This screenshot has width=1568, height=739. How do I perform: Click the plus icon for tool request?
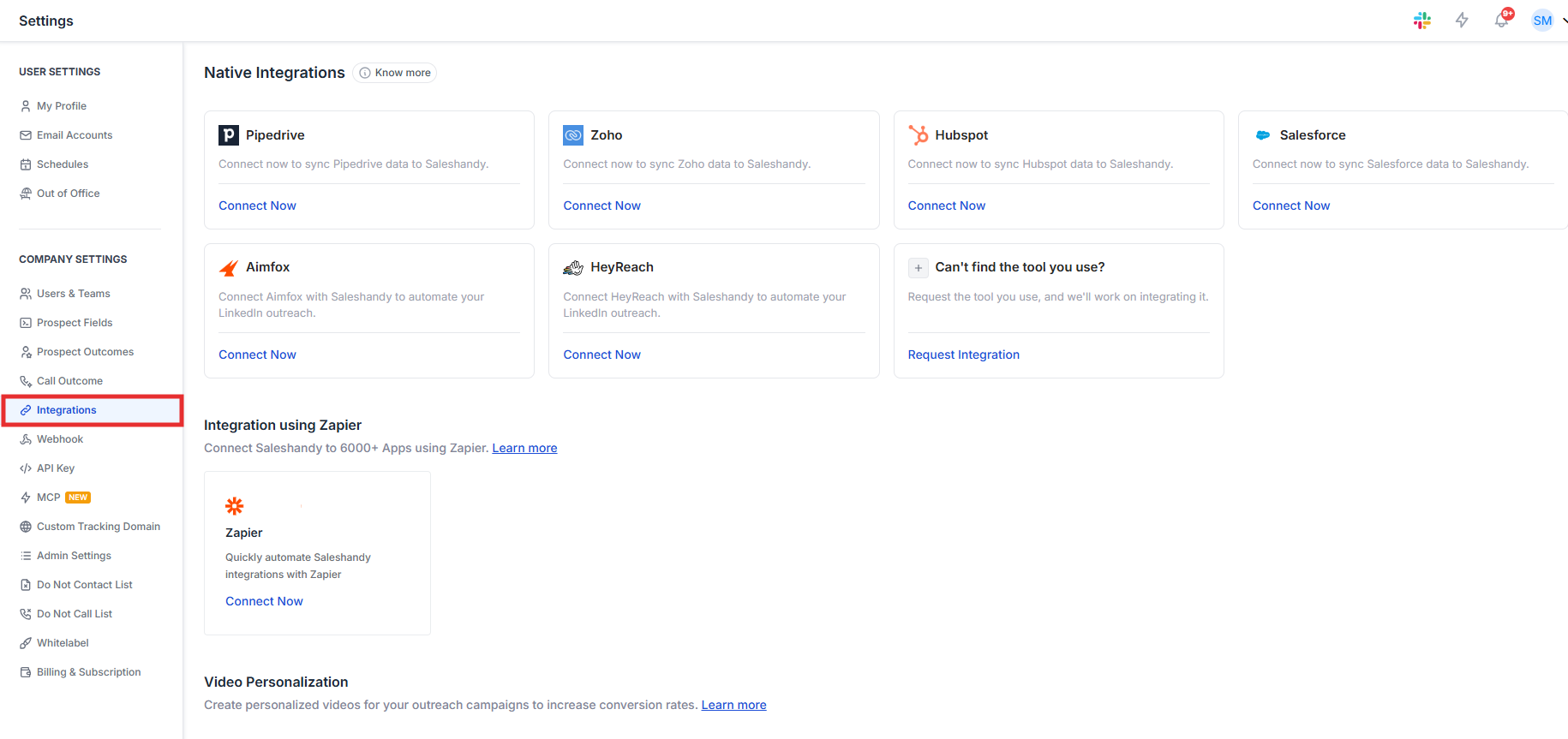pyautogui.click(x=919, y=268)
